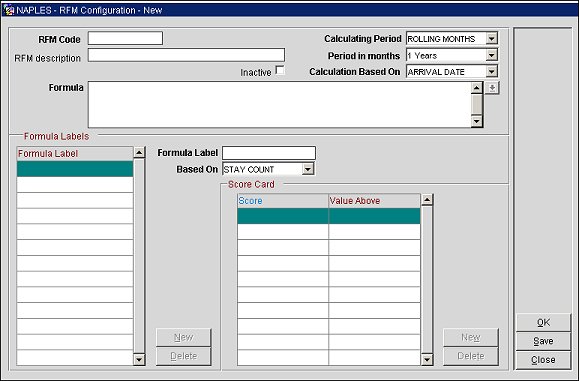Click the Formula Label column header
The height and width of the screenshot is (381, 579).
75,154
